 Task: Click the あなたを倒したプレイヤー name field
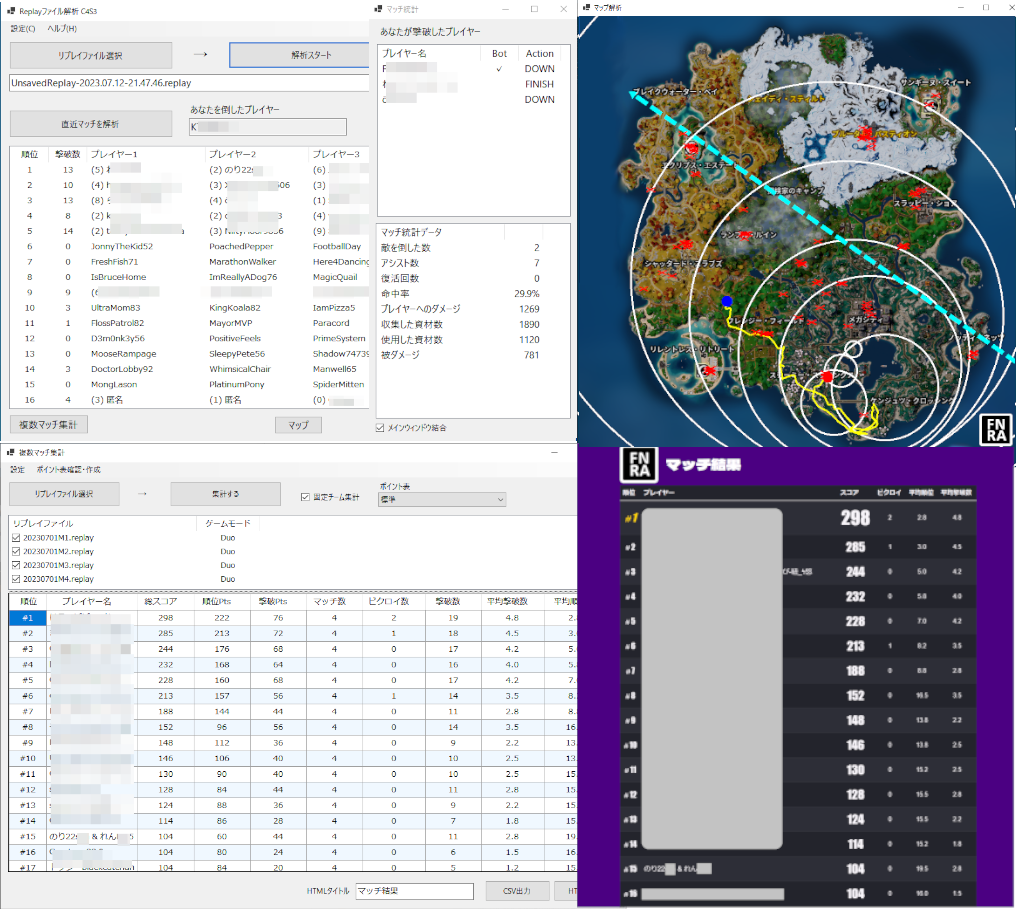[x=268, y=127]
